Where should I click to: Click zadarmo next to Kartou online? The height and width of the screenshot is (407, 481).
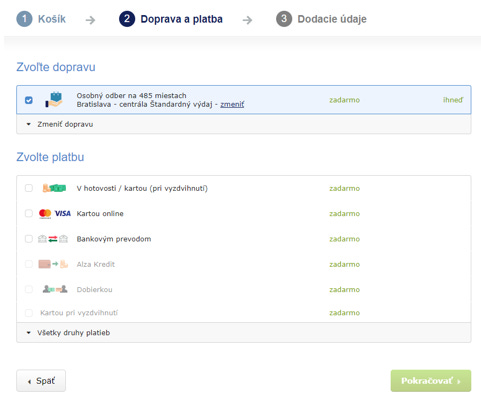click(345, 214)
